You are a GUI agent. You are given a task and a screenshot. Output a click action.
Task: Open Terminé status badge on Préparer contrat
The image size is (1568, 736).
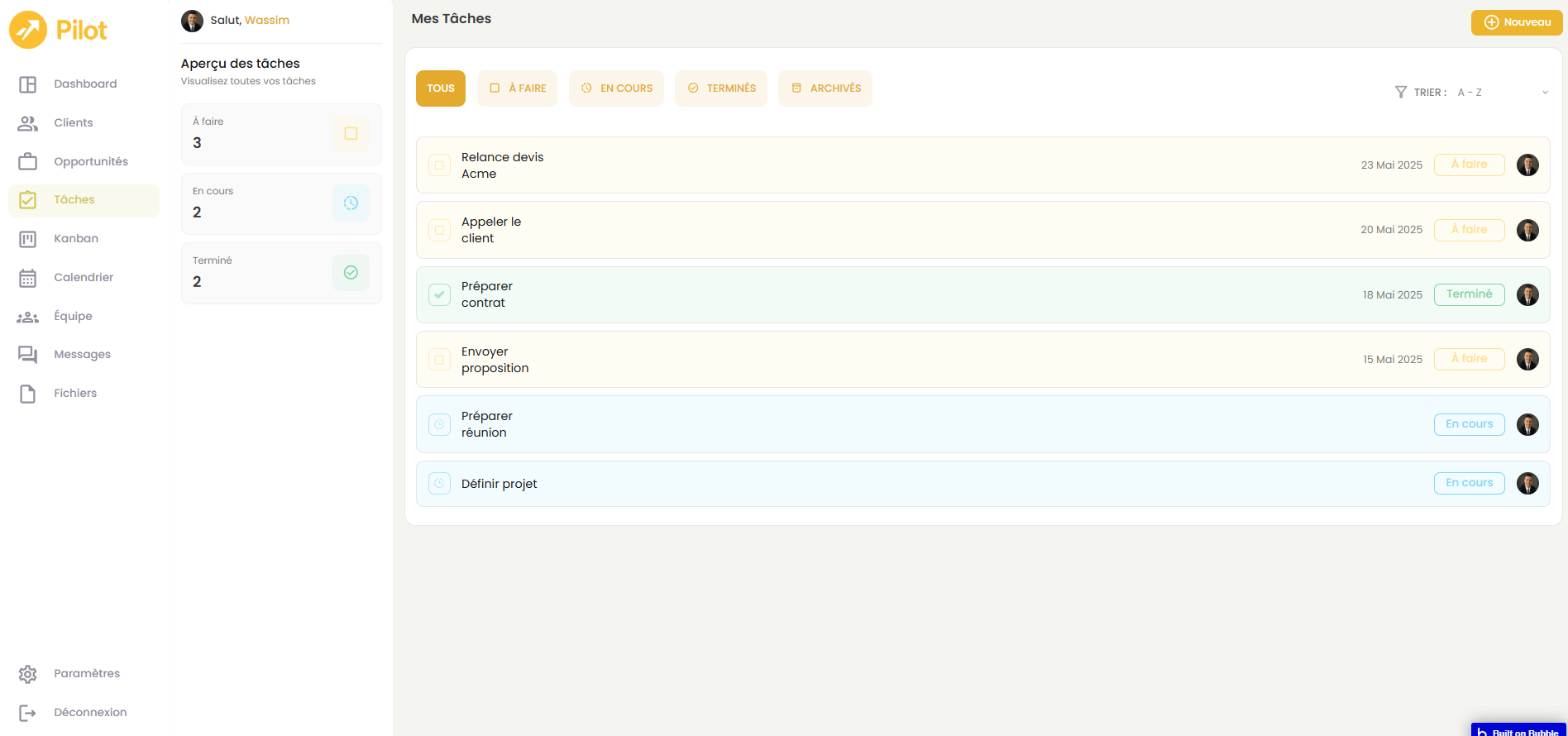(1469, 294)
